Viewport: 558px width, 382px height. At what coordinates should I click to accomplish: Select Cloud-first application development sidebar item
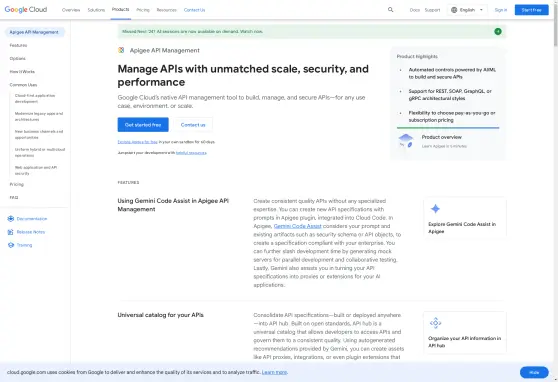coord(35,98)
